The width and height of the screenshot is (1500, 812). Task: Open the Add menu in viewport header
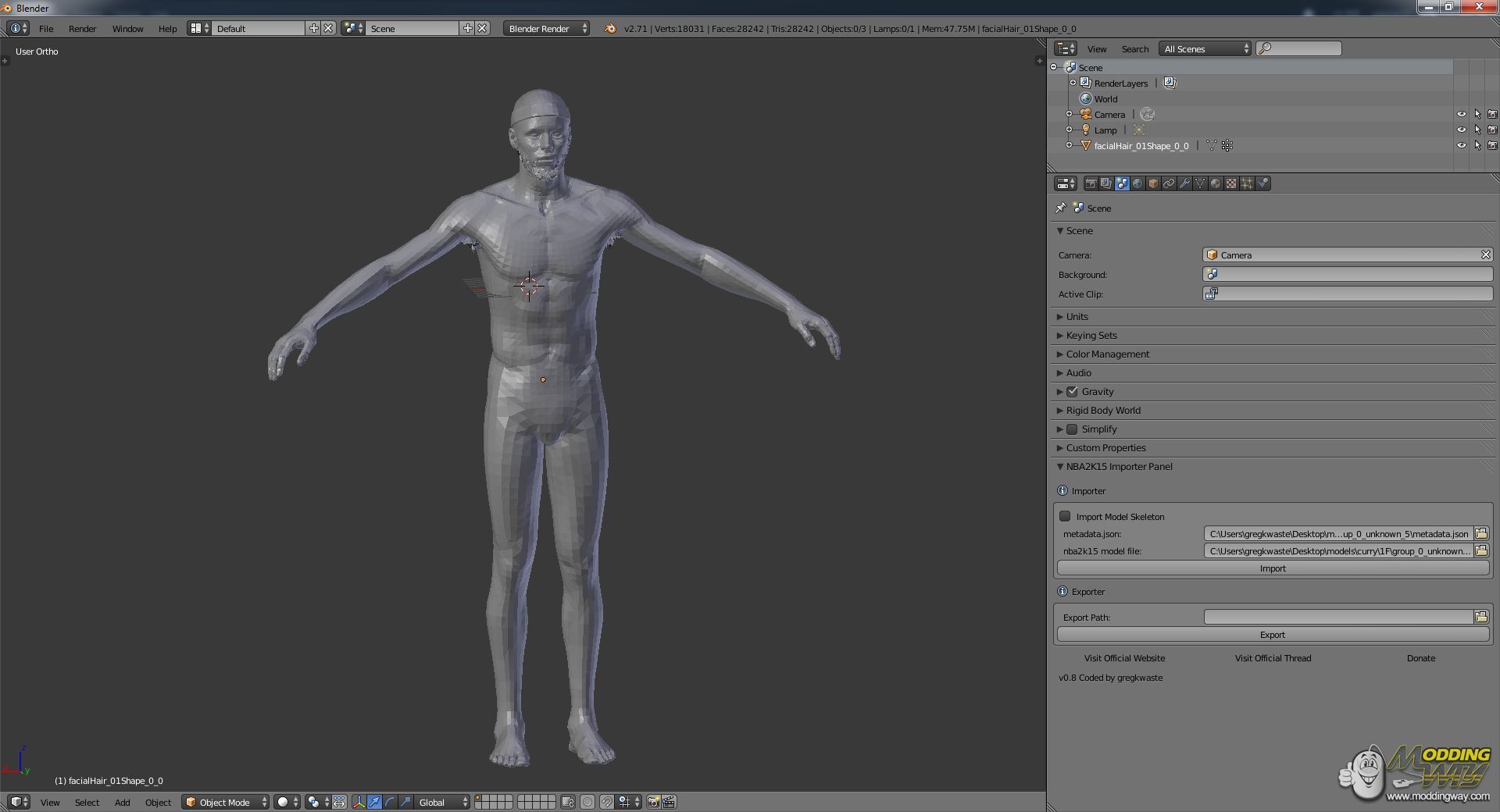(x=122, y=802)
